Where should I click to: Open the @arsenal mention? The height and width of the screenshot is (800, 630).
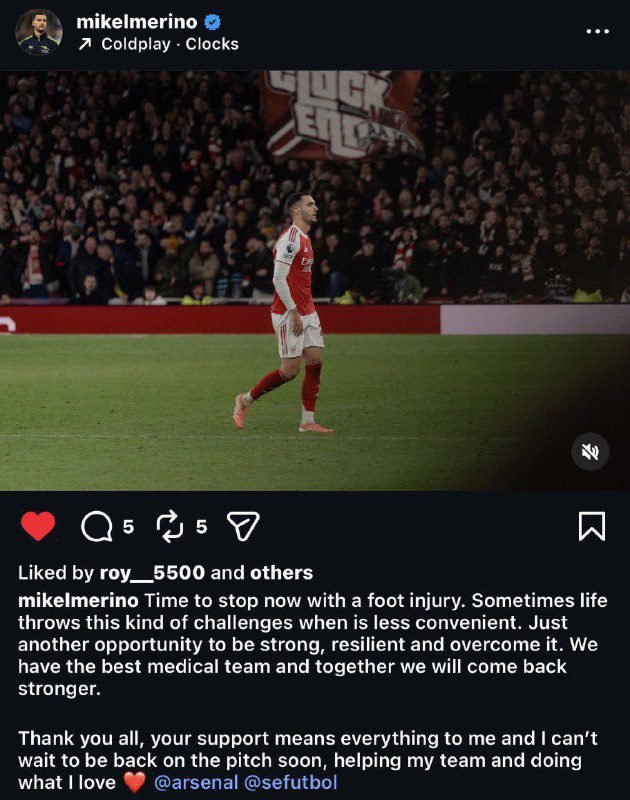tap(196, 782)
